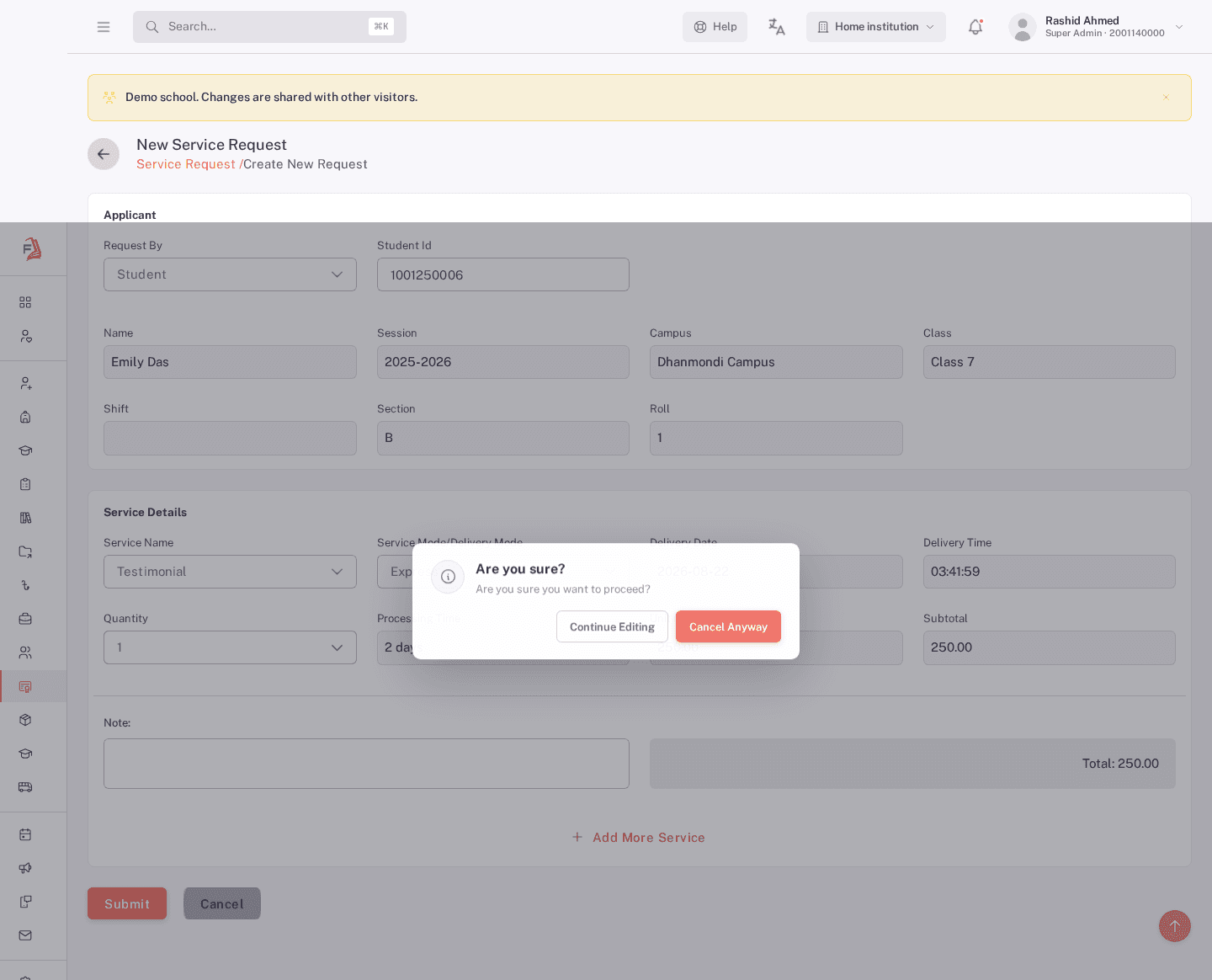Click the back arrow beside New Service Request
This screenshot has height=980, width=1212.
click(x=104, y=154)
